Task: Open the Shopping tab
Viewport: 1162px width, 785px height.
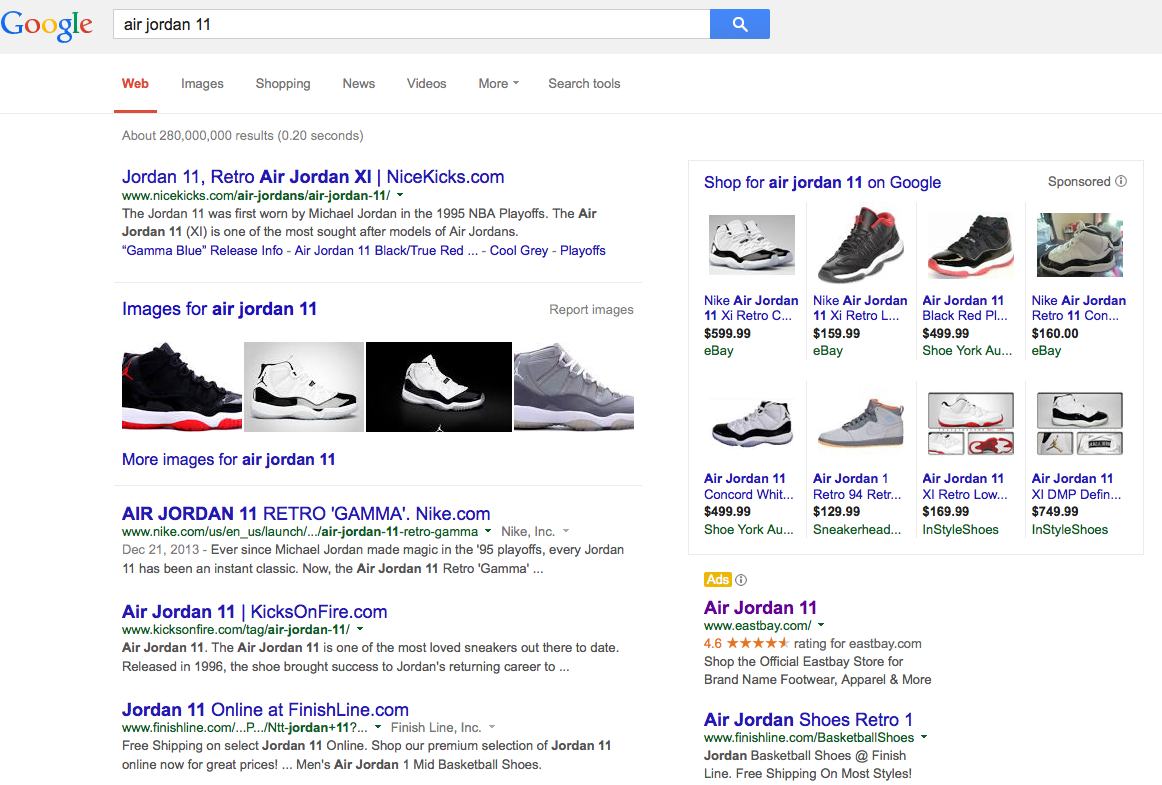Action: click(283, 84)
